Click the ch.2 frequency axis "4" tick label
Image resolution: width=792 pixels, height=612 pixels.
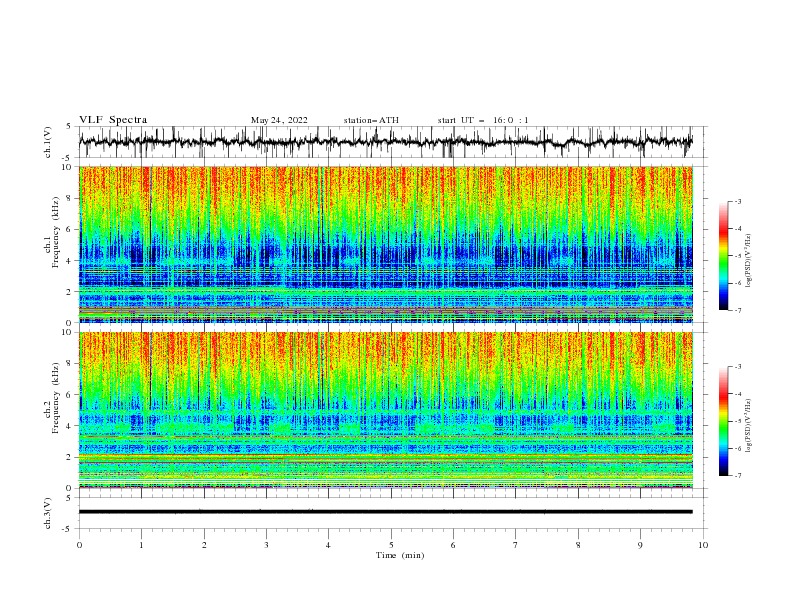pyautogui.click(x=69, y=426)
